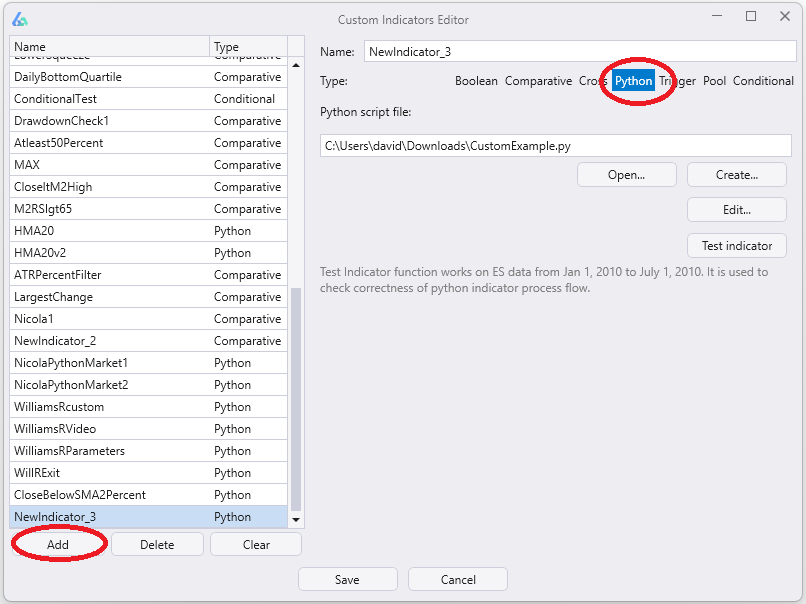Click Edit to modify the Python script
806x604 pixels.
pos(736,209)
